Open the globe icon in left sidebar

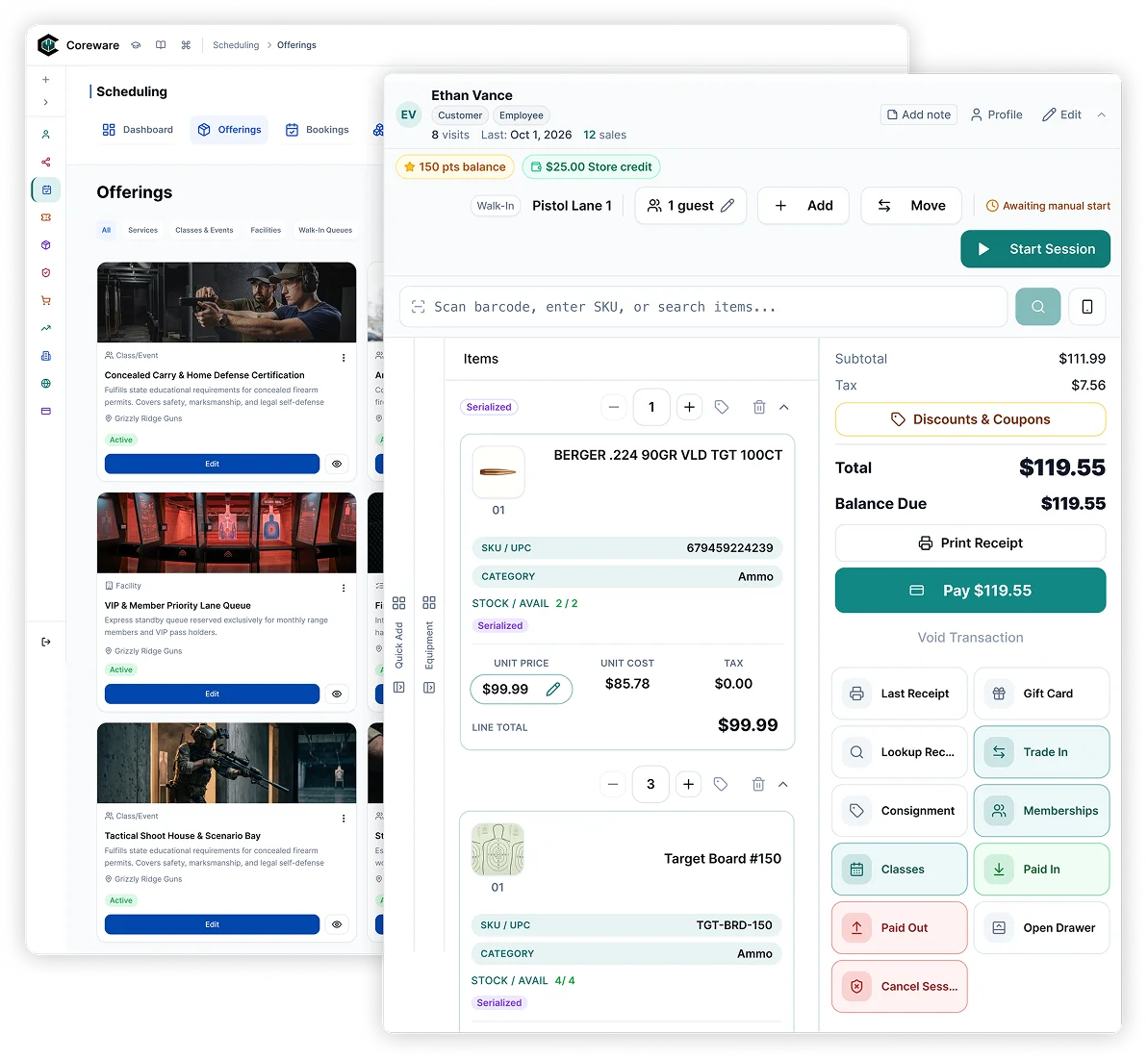tap(46, 384)
